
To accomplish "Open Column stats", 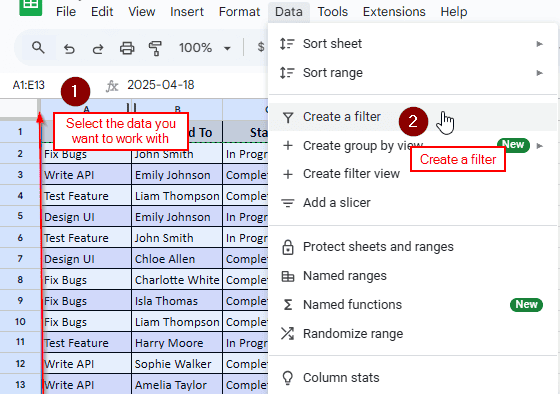I will click(412, 378).
